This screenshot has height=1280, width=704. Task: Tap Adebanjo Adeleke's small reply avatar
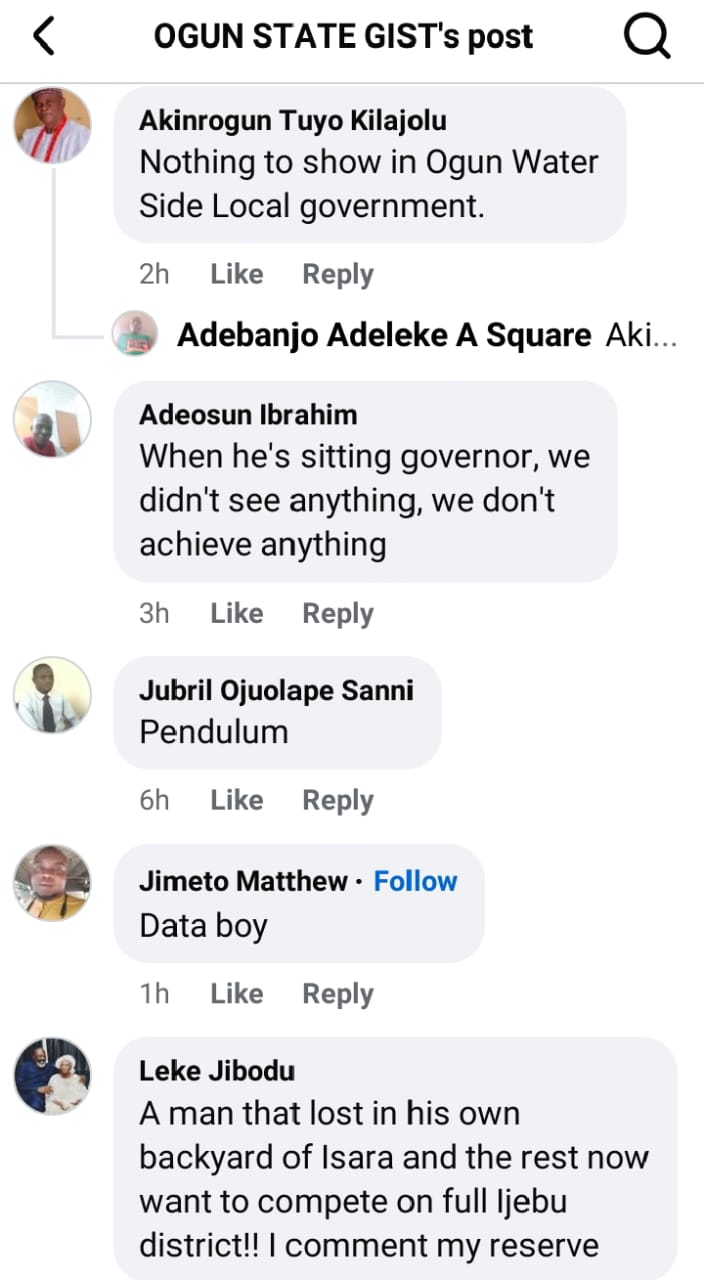(135, 334)
